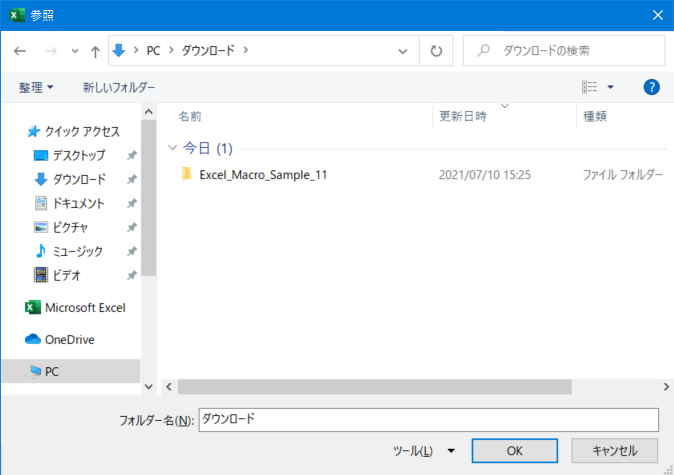
Task: Open ダウンロード in the navigation pane
Action: (70, 179)
